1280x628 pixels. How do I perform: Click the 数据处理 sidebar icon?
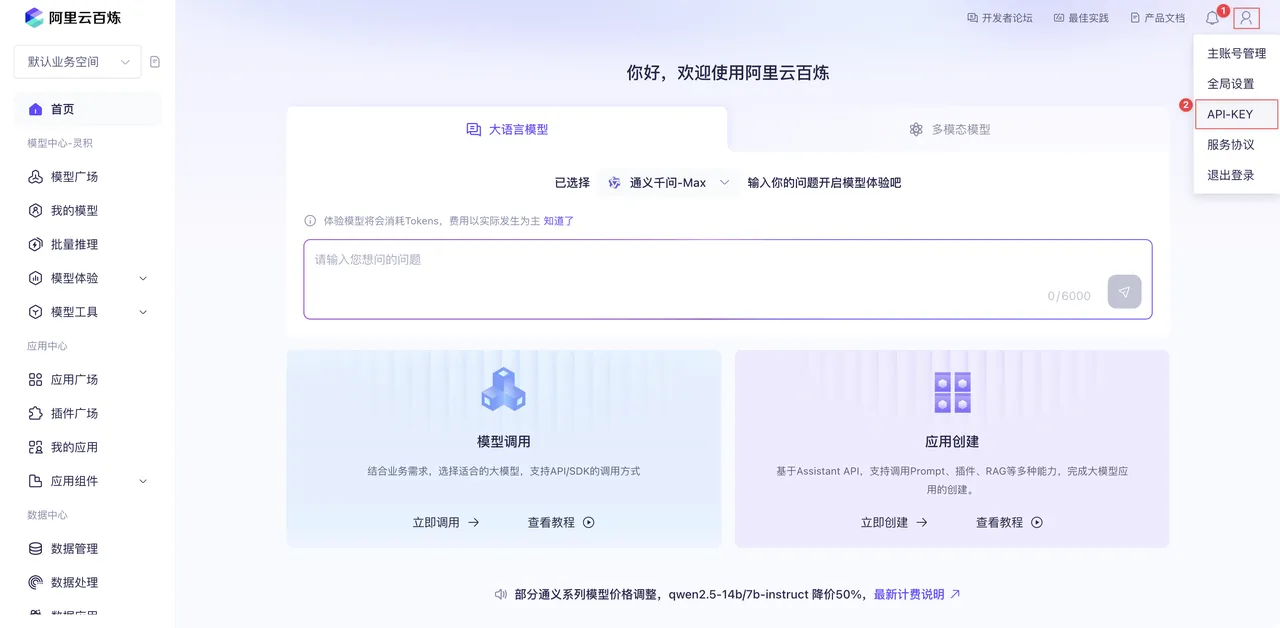[35, 583]
